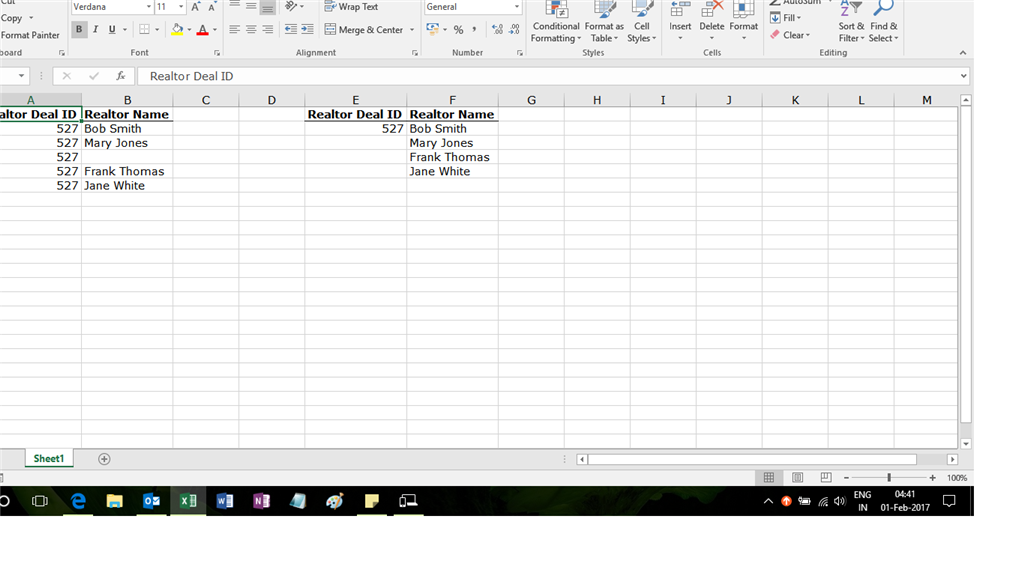Image resolution: width=1024 pixels, height=575 pixels.
Task: Click cell containing Frank Thomas in column F
Action: click(452, 157)
